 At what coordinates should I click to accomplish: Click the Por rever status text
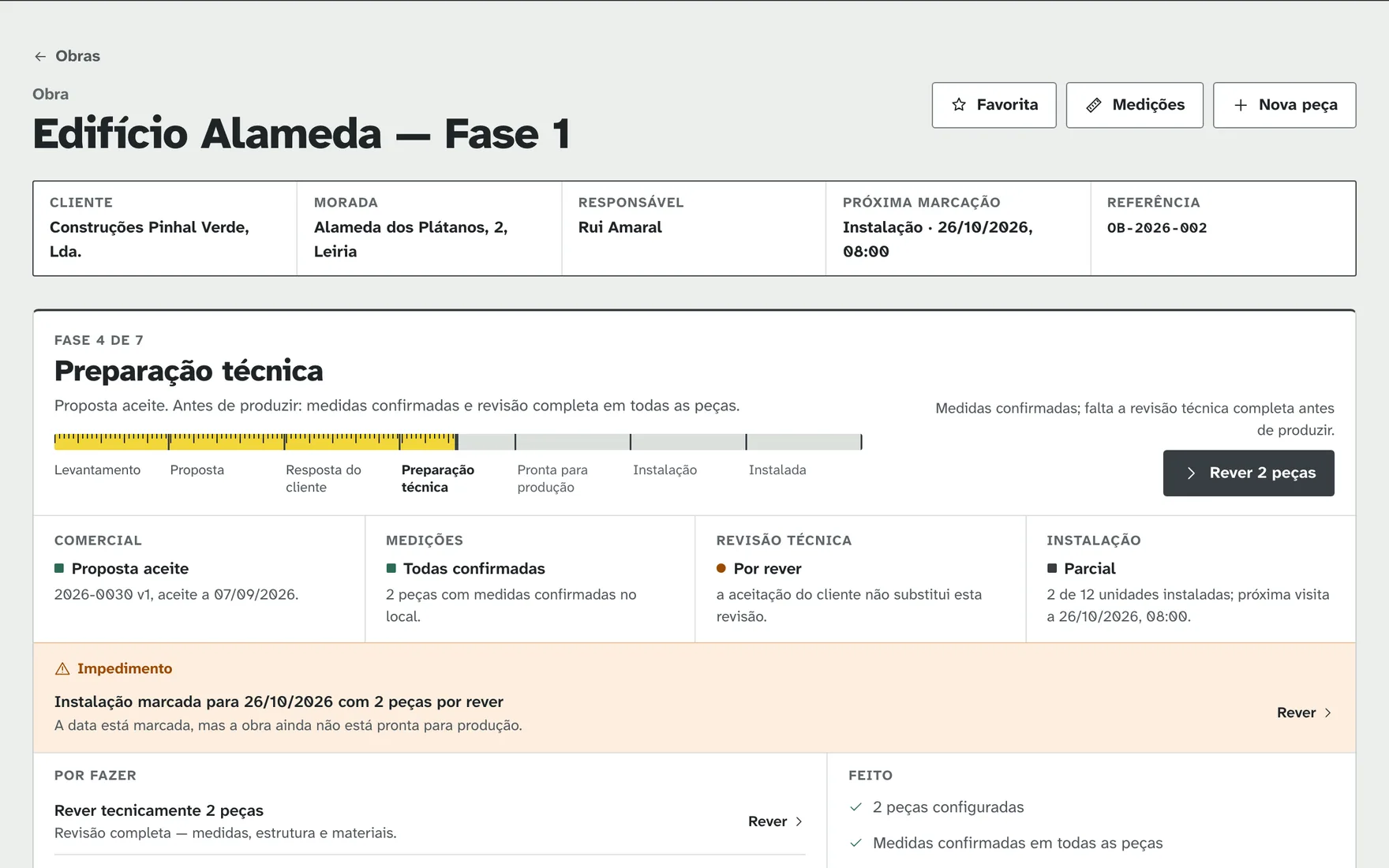767,568
